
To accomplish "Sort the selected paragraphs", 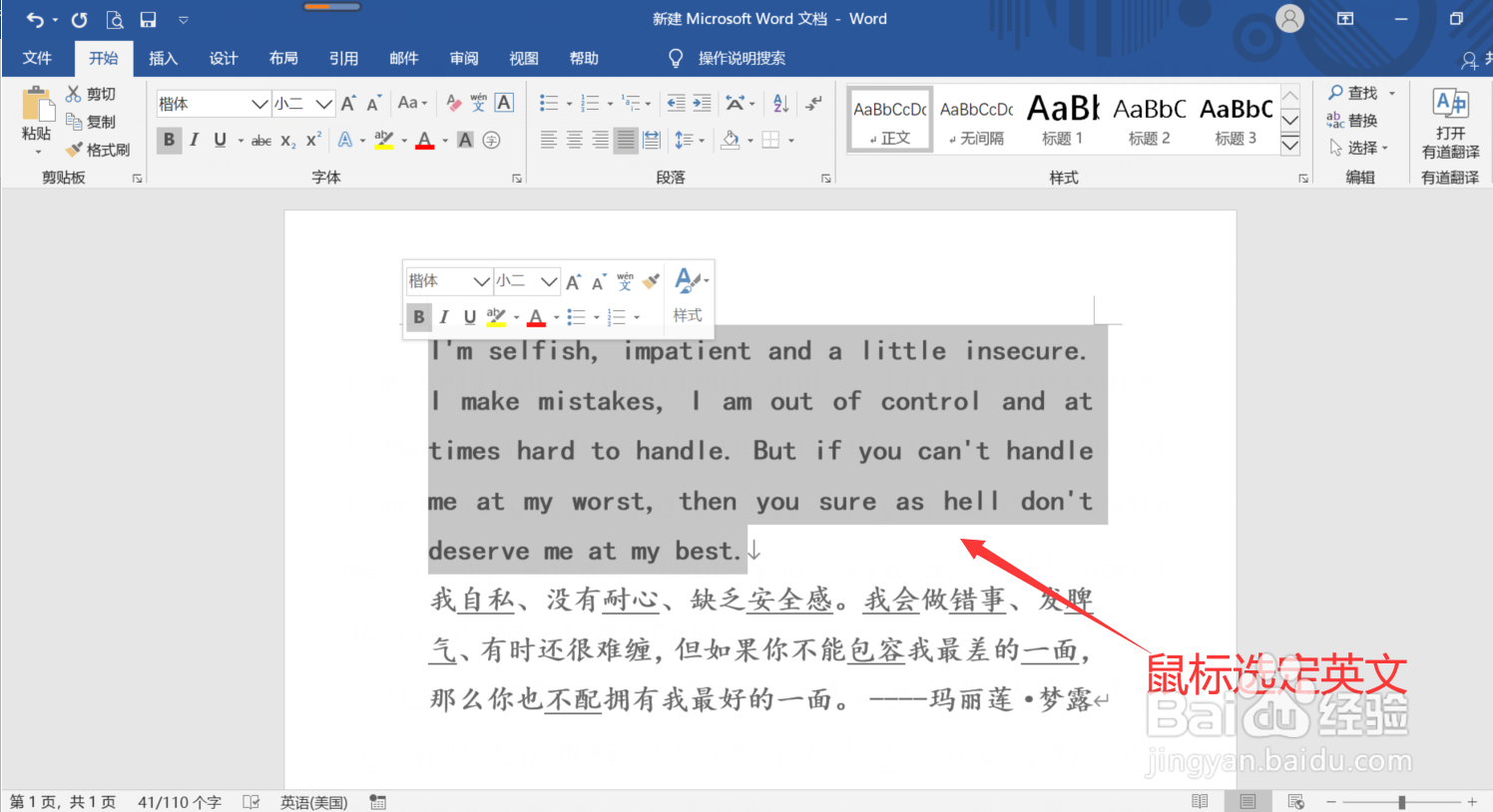I will 781,103.
